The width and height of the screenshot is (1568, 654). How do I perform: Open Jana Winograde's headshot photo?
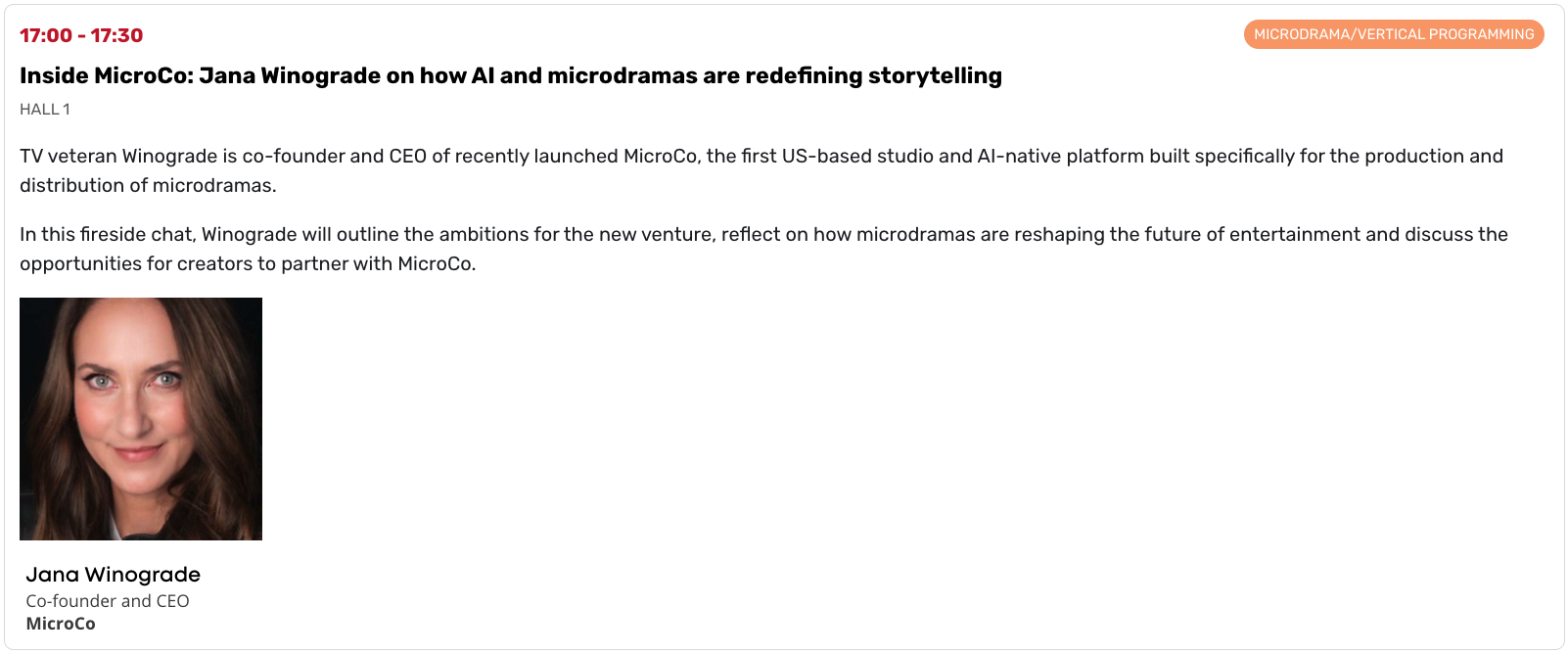141,419
